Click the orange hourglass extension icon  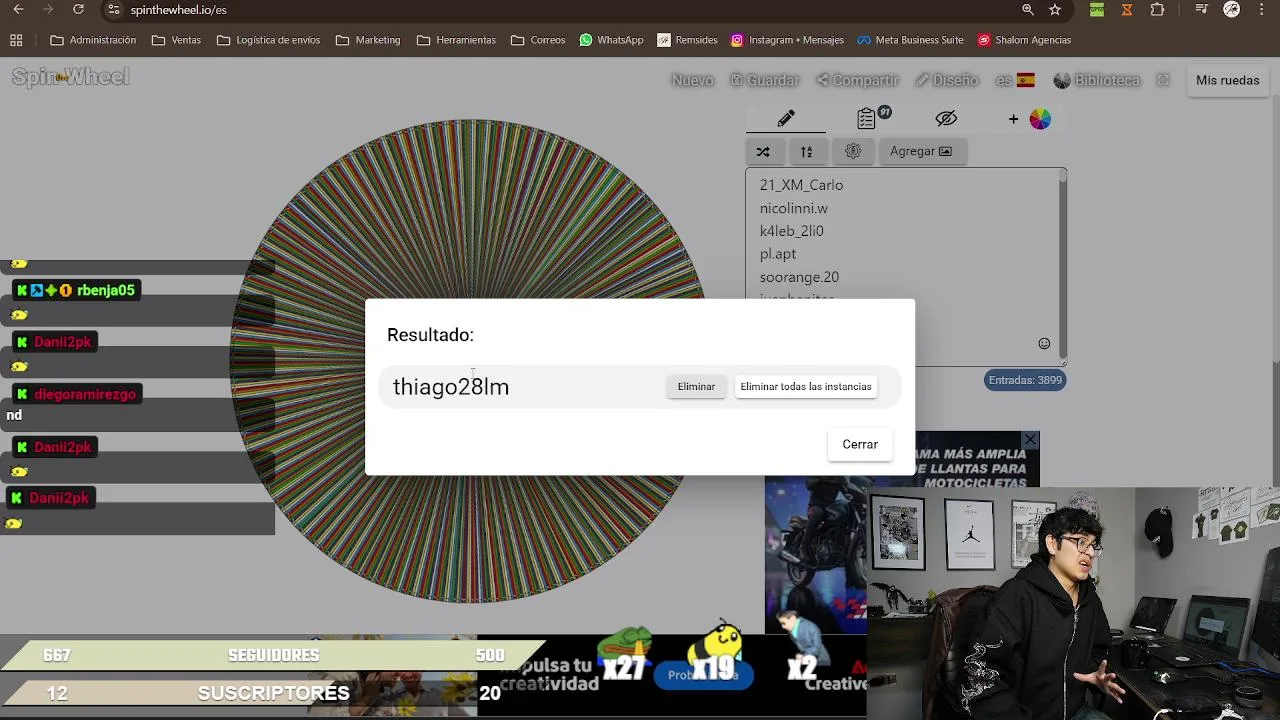pos(1127,10)
